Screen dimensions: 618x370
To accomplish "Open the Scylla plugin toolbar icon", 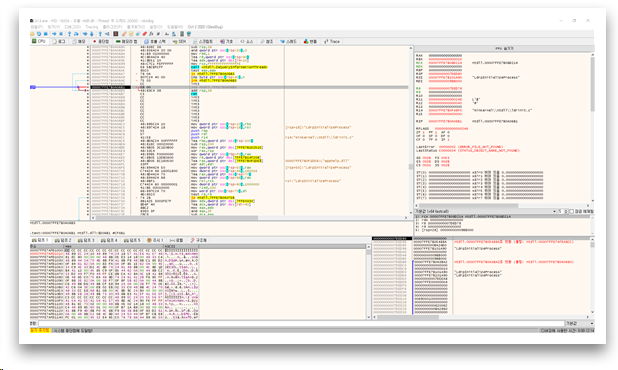I will [x=115, y=34].
